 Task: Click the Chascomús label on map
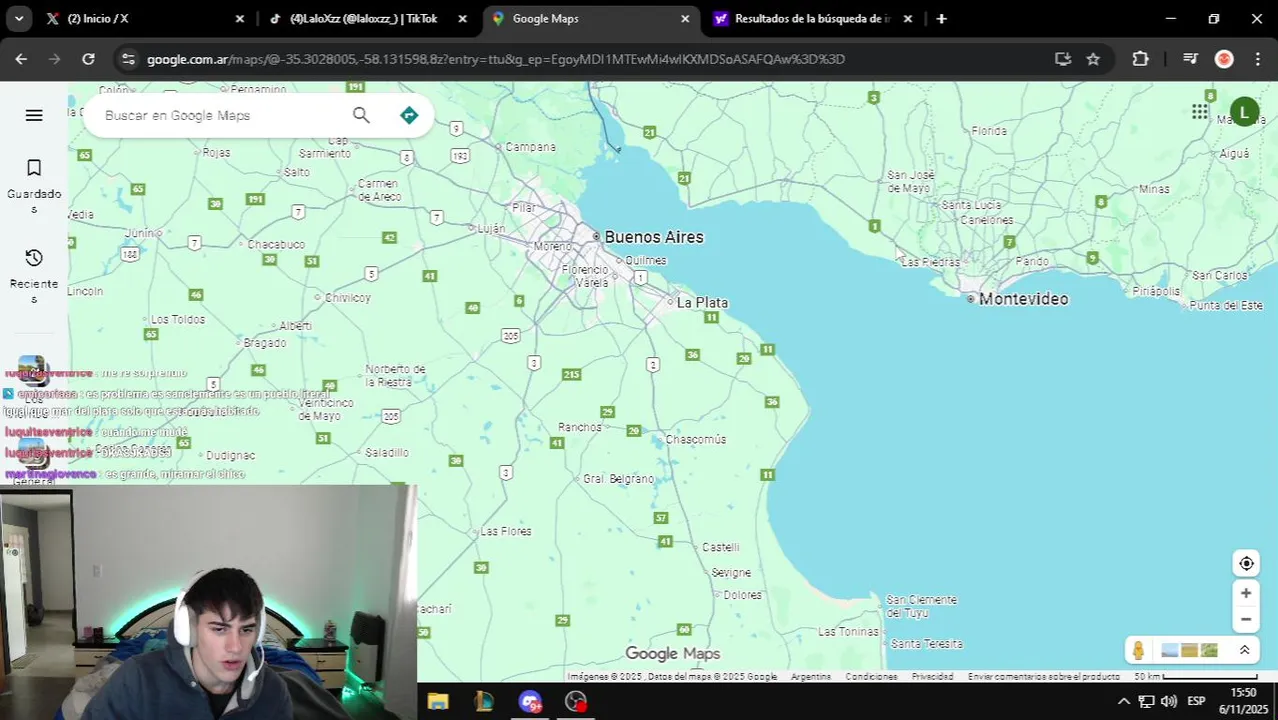pos(695,439)
